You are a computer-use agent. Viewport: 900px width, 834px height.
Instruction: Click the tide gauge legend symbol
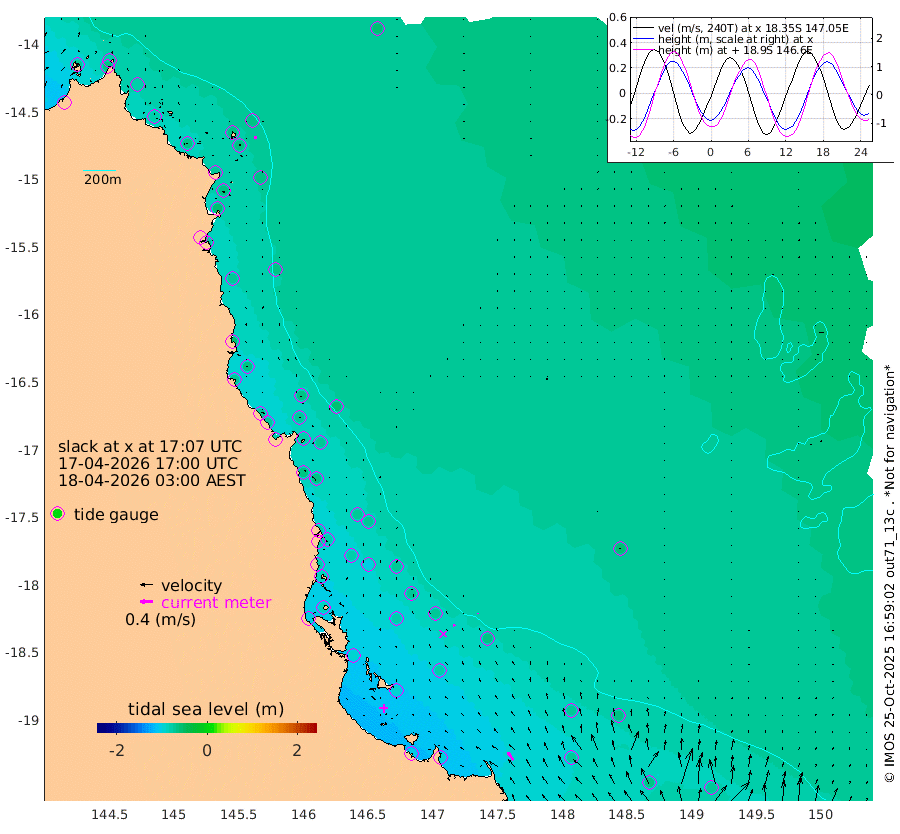(57, 514)
